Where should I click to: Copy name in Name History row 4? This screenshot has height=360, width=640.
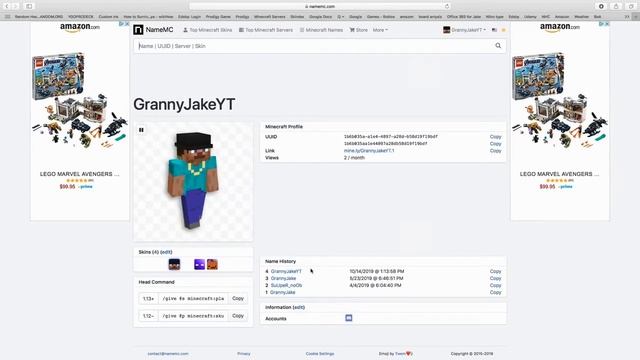(496, 271)
